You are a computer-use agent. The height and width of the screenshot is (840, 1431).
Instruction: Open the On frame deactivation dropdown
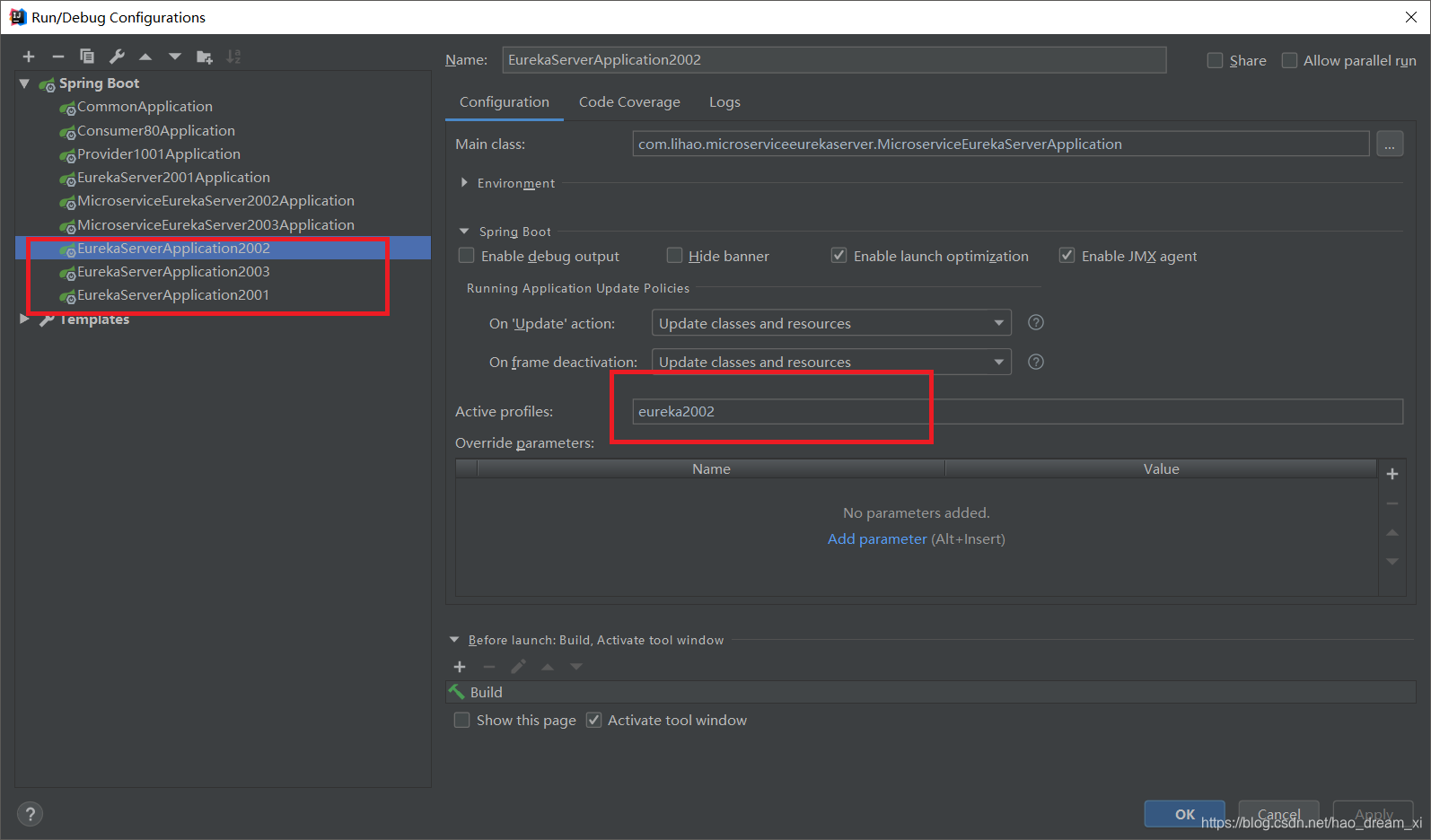click(x=831, y=362)
